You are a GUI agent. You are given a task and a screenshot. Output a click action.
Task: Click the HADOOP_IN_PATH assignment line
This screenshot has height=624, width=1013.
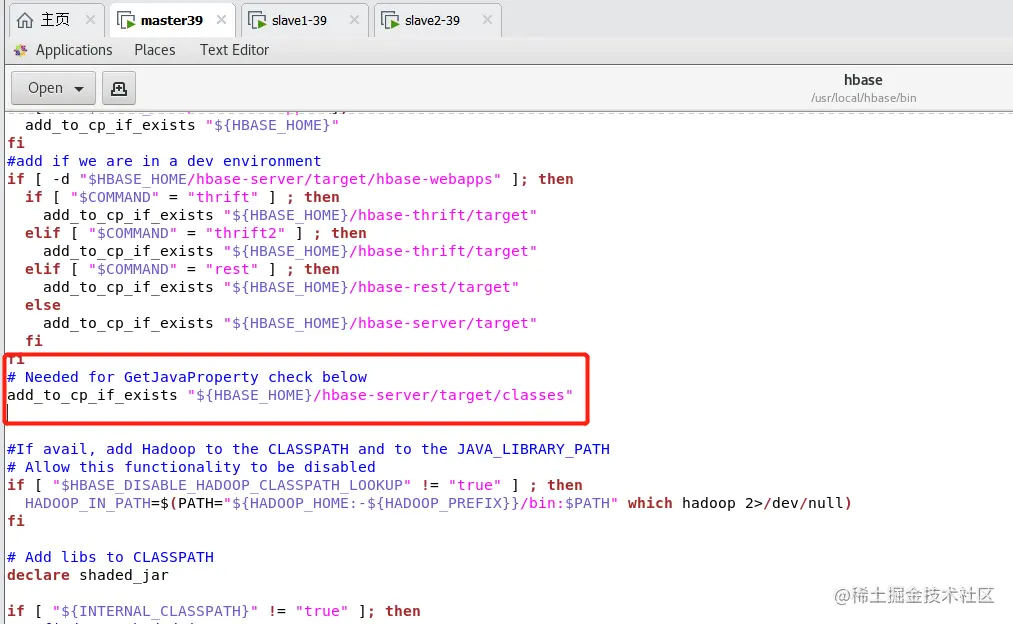coord(438,503)
